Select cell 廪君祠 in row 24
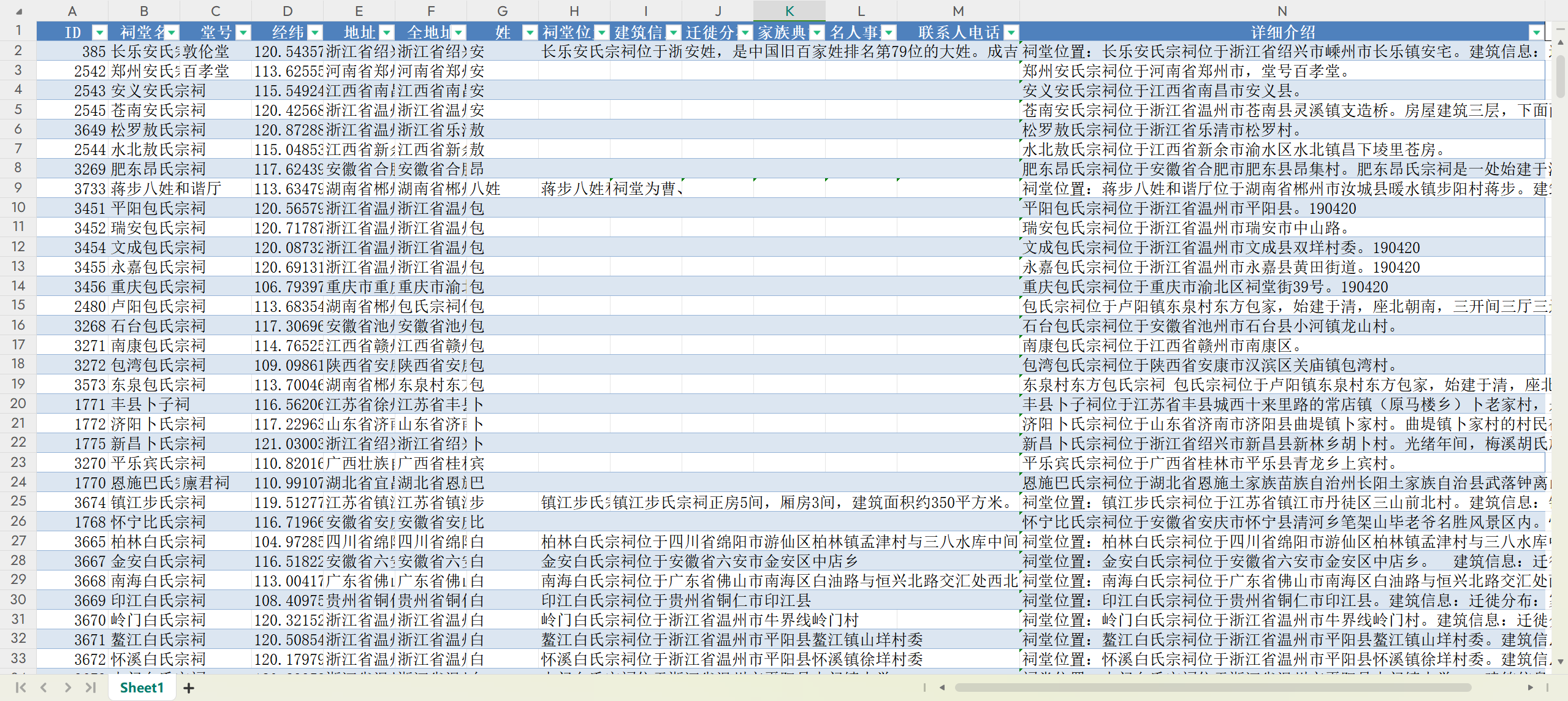 [x=216, y=483]
